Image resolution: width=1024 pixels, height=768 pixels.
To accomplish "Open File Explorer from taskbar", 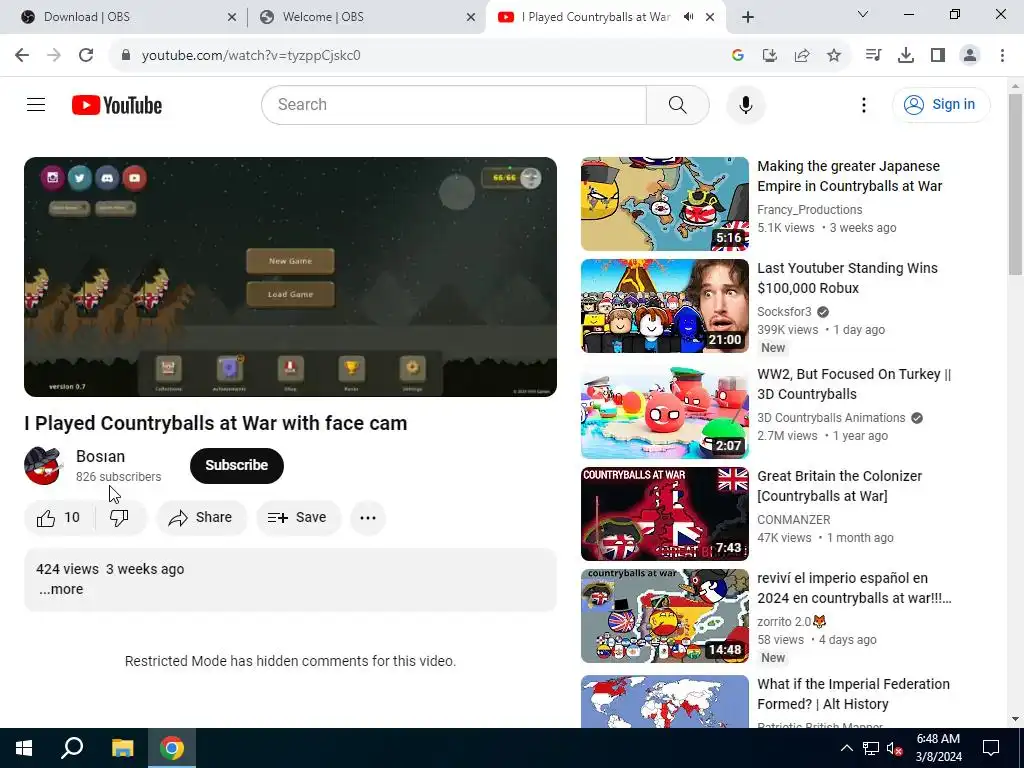I will coord(122,748).
